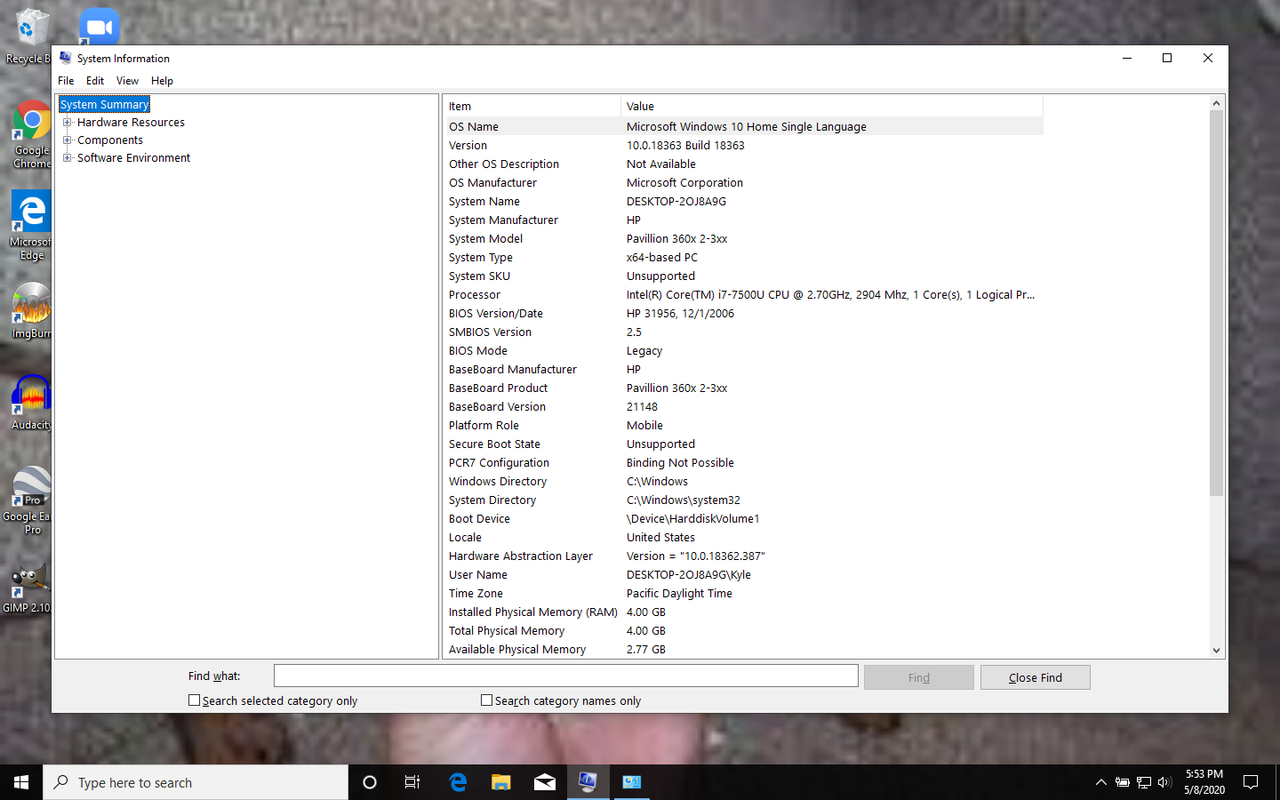
Task: Open the Zoom desktop shortcut
Action: (99, 26)
